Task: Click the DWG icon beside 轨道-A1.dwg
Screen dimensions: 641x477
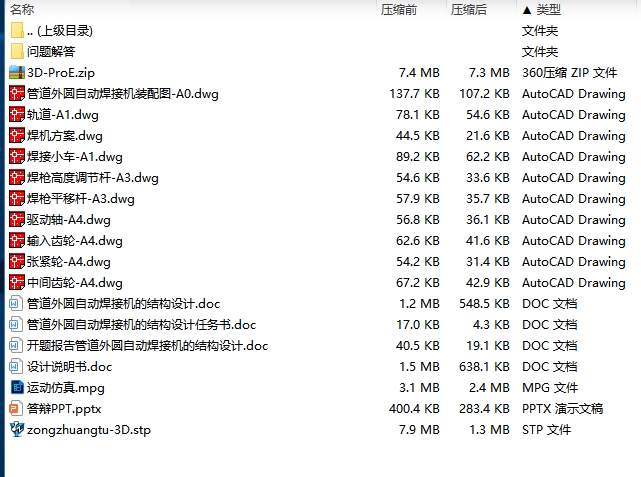Action: (17, 114)
